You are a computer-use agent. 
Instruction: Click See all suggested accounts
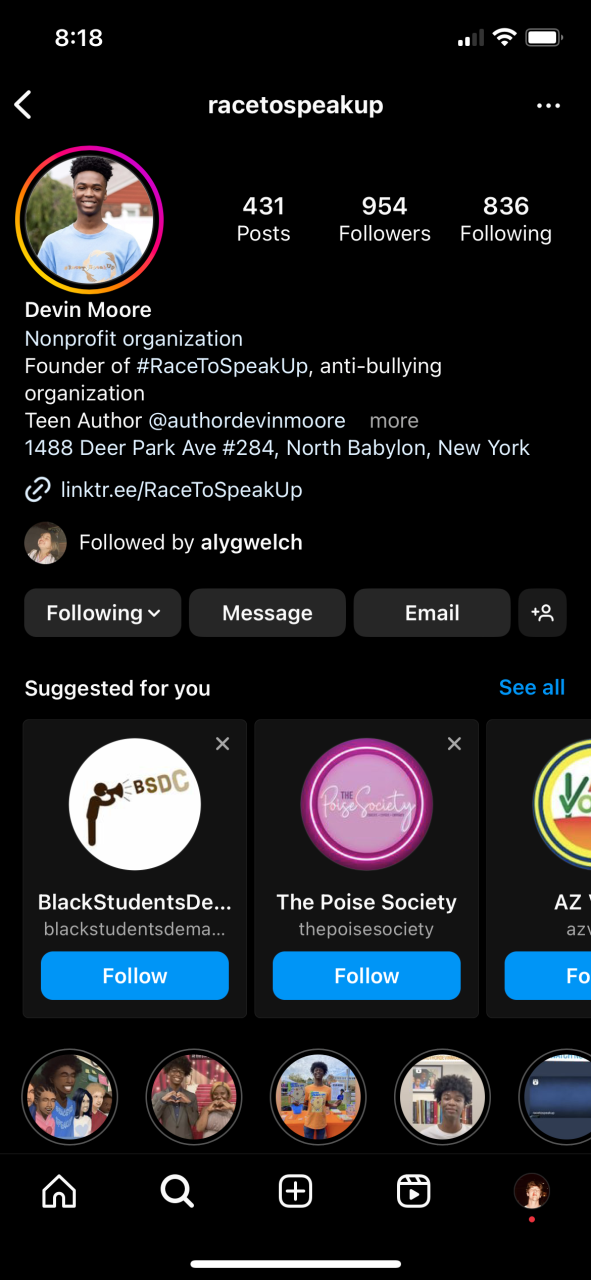click(532, 687)
